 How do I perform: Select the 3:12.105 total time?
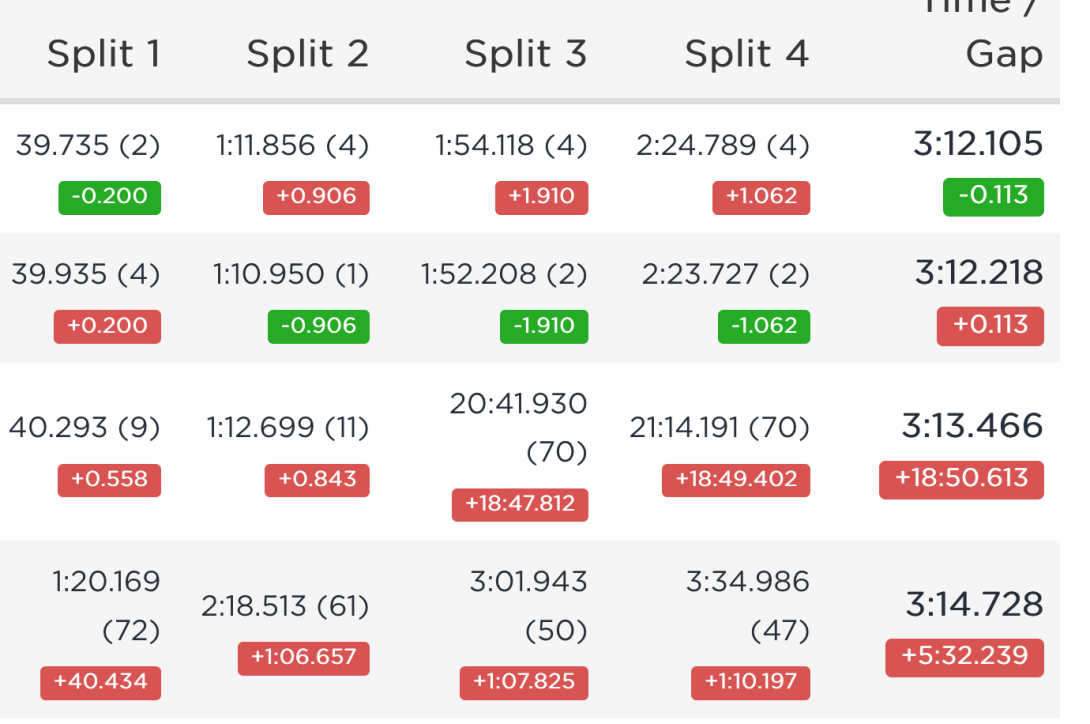pyautogui.click(x=978, y=144)
